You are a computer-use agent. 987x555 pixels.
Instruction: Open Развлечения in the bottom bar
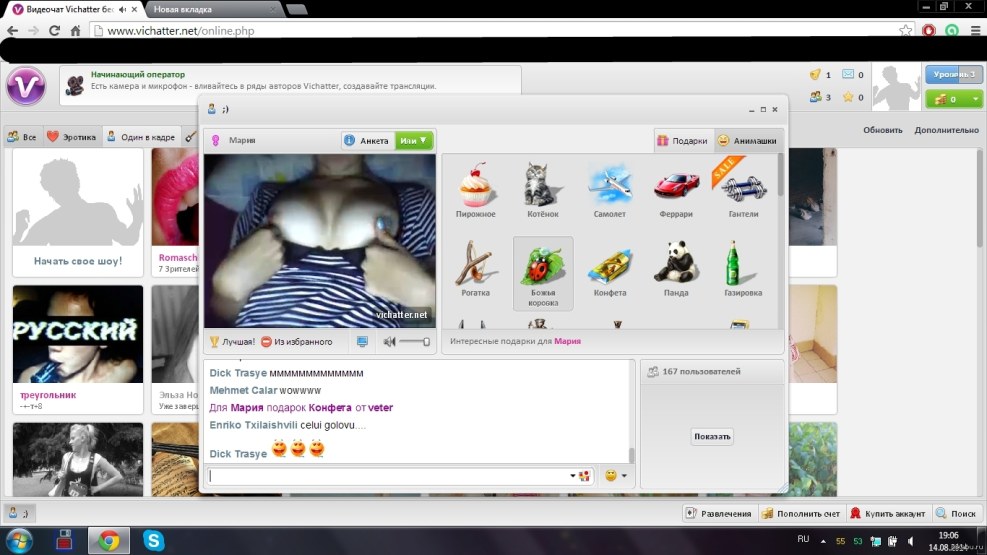point(718,513)
